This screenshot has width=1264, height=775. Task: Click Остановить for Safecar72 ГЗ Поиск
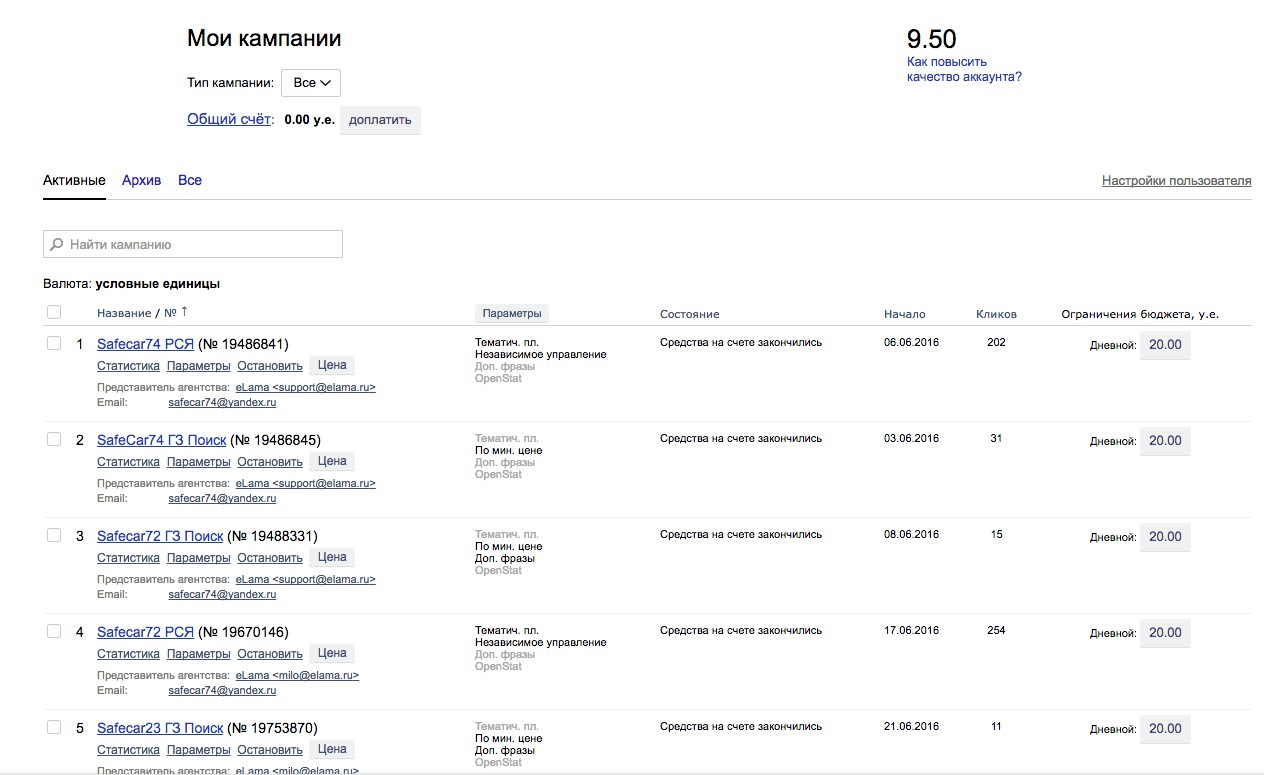[270, 558]
